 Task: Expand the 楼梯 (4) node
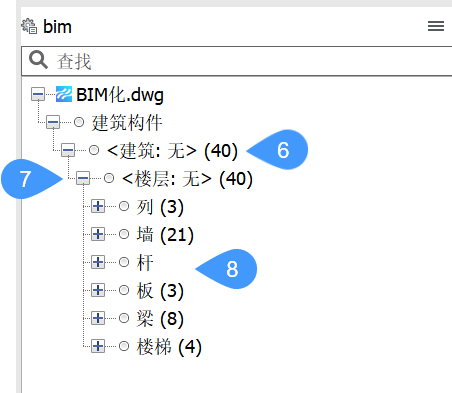pyautogui.click(x=98, y=346)
